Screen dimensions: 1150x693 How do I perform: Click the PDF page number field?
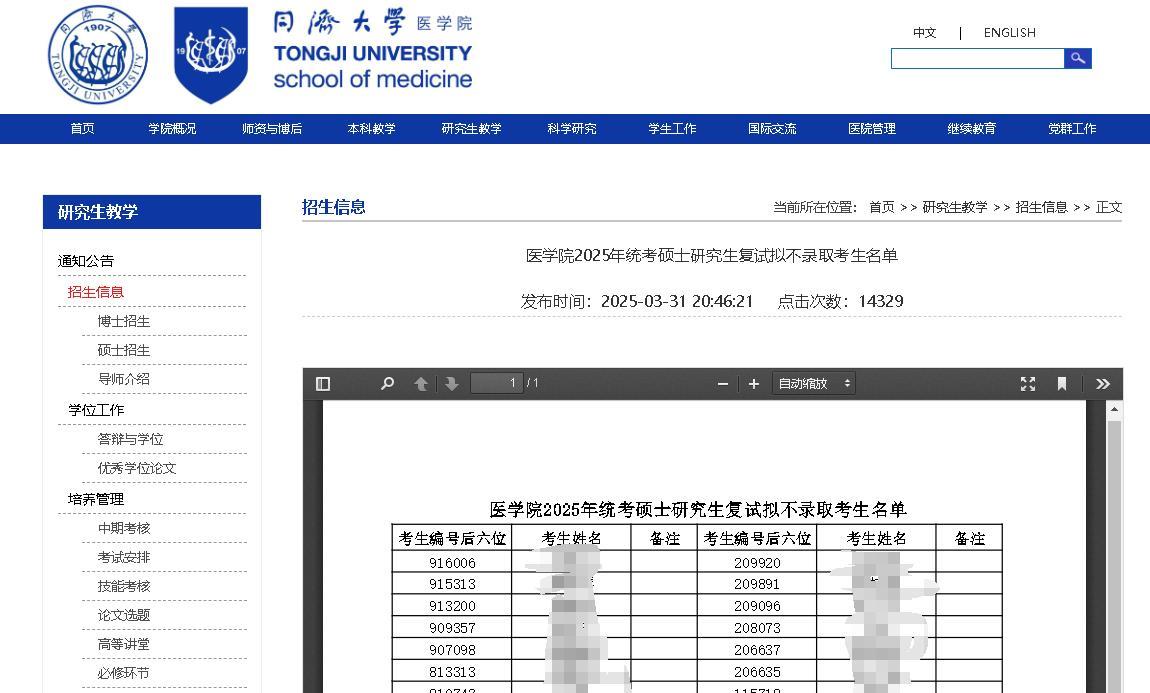pos(497,383)
